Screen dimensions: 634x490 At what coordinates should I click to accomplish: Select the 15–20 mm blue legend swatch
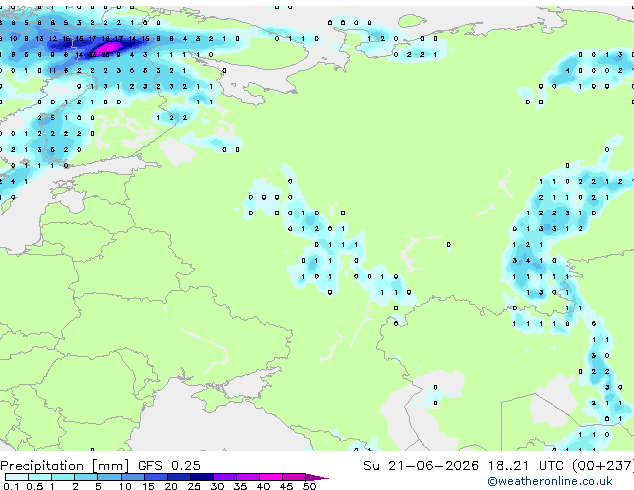point(156,477)
